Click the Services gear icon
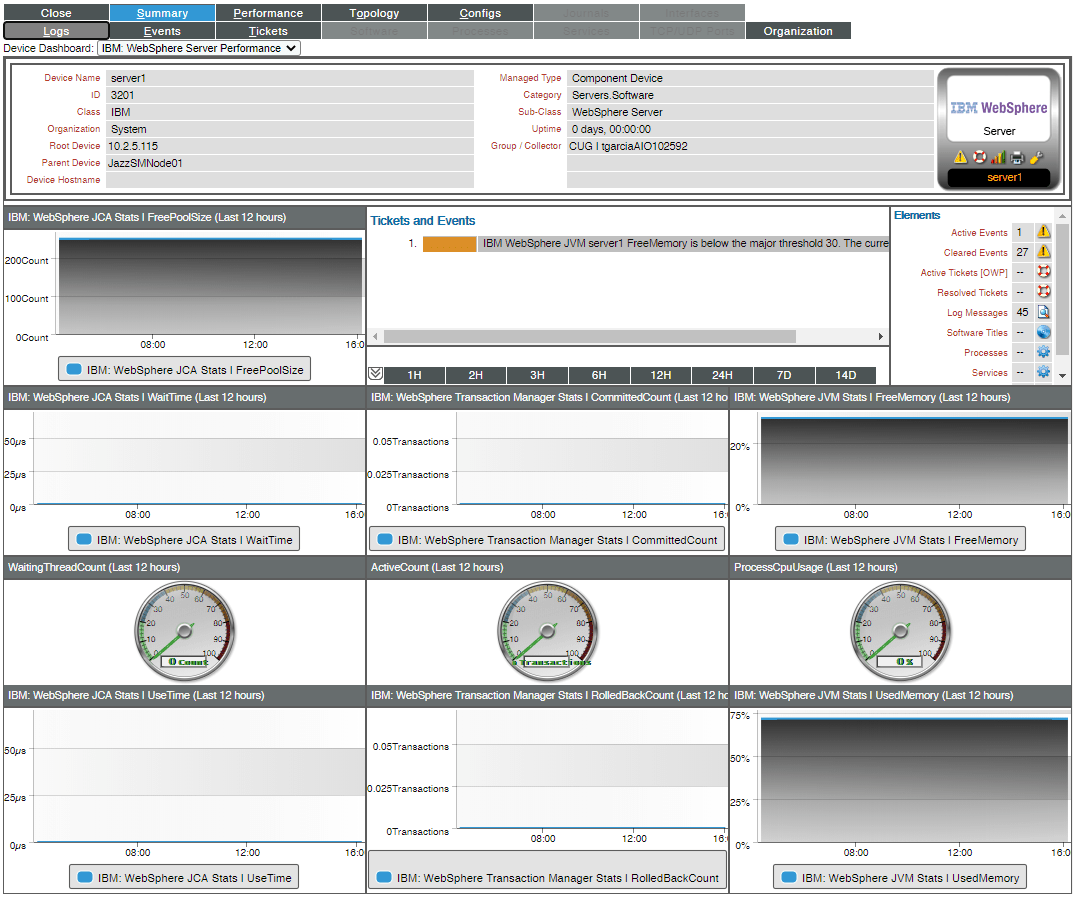The height and width of the screenshot is (907, 1073). pyautogui.click(x=1043, y=372)
